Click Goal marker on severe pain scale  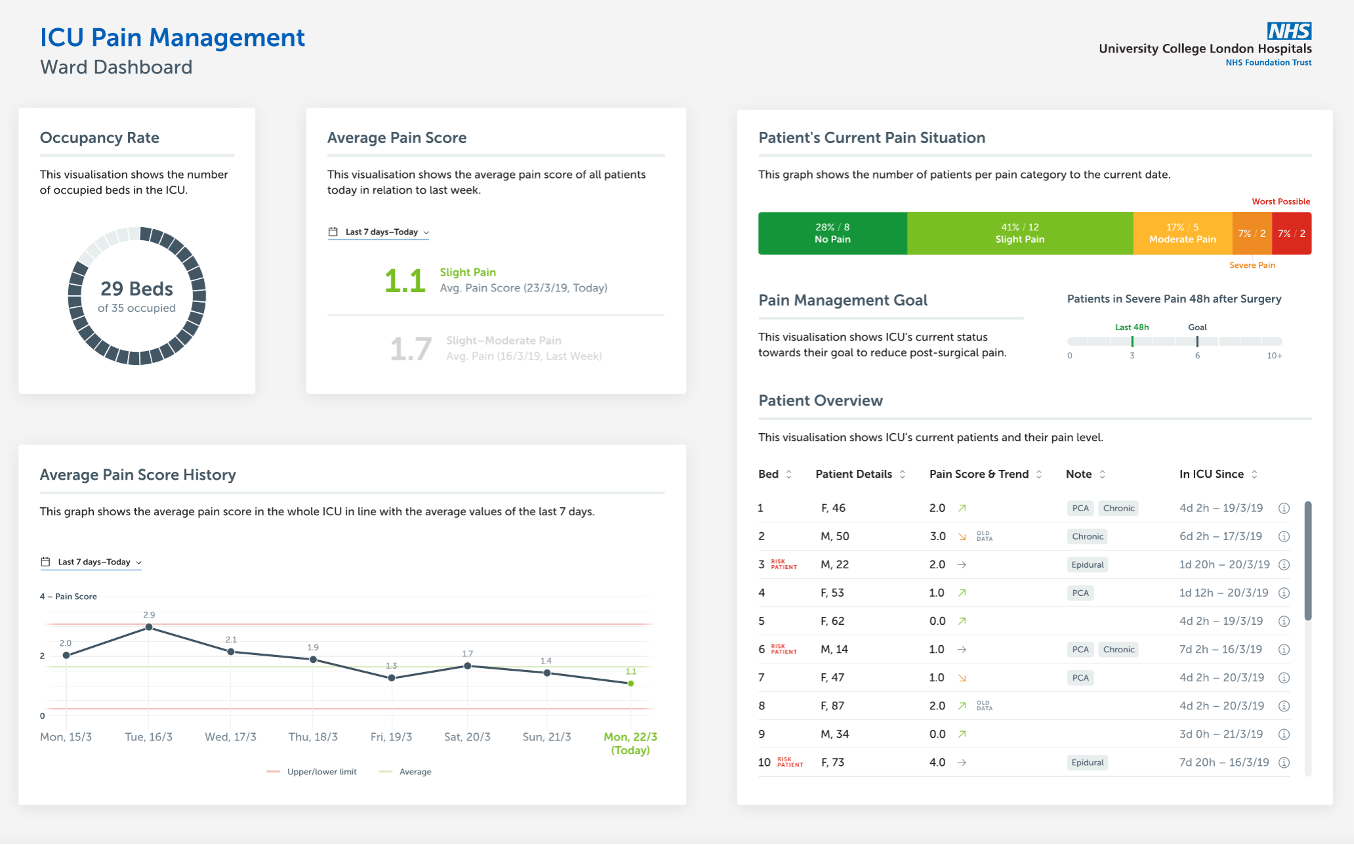1197,341
